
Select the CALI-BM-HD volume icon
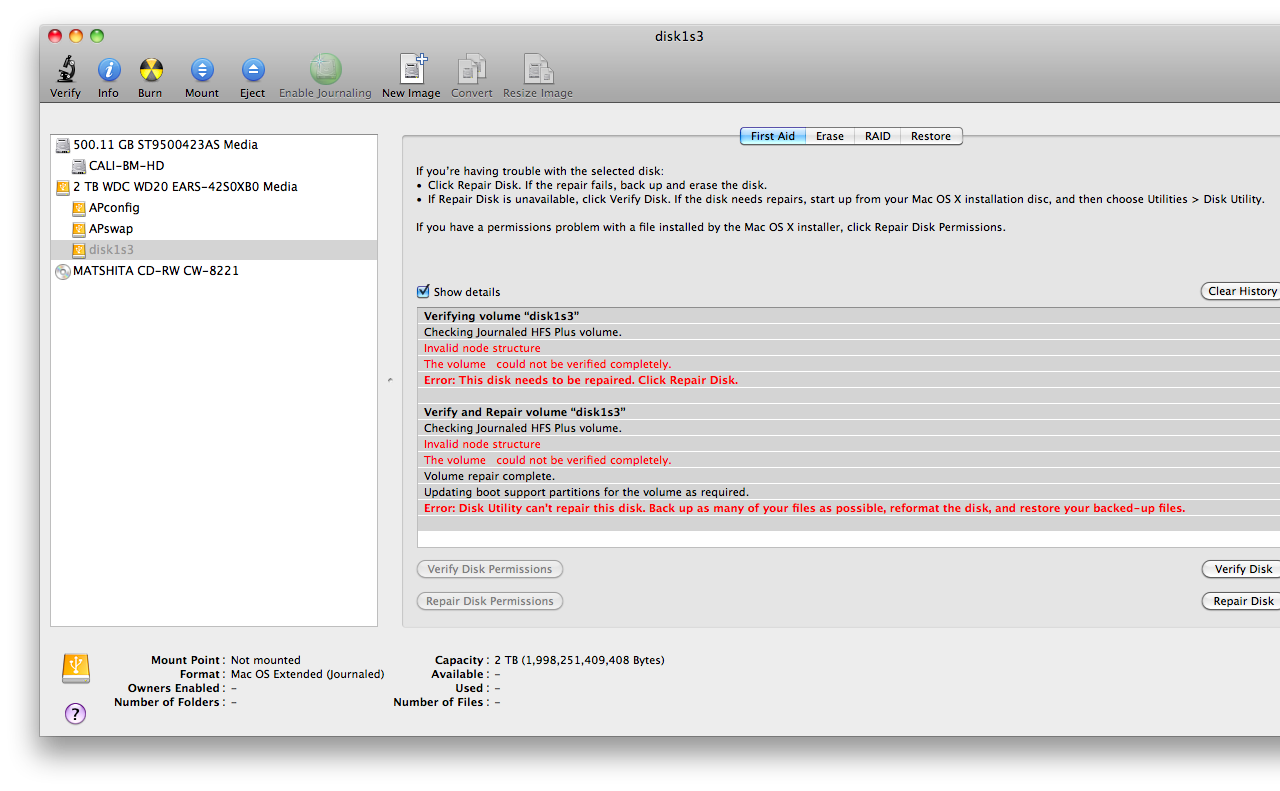point(79,166)
